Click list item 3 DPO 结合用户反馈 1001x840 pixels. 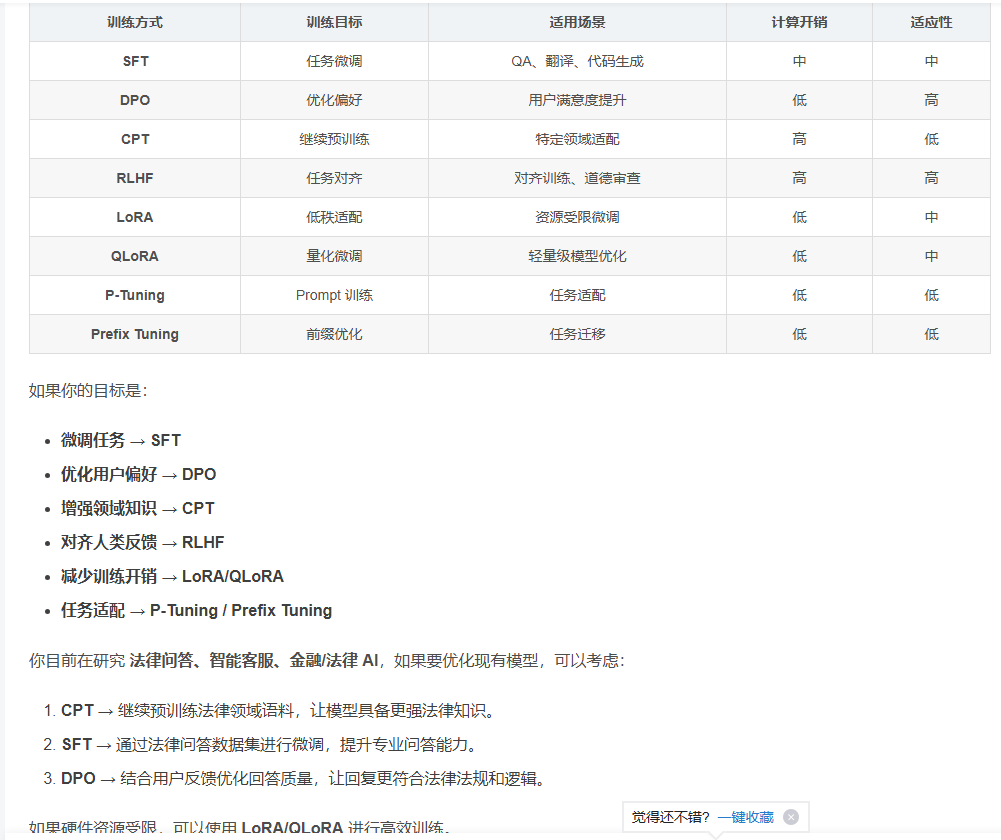coord(303,779)
